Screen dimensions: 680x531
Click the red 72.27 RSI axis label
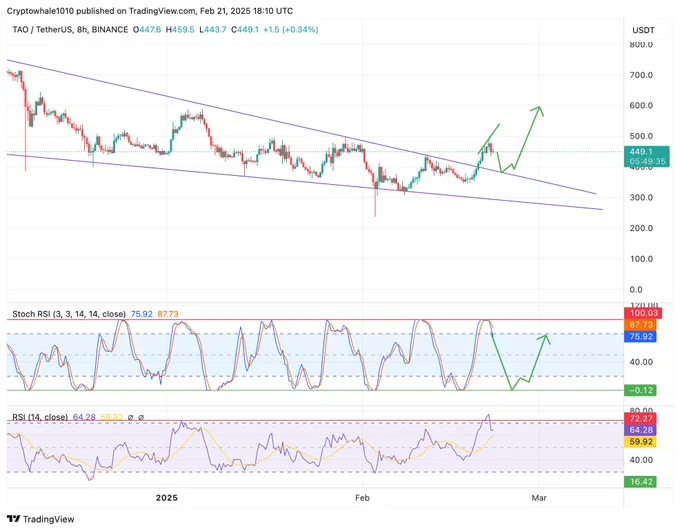[x=640, y=419]
